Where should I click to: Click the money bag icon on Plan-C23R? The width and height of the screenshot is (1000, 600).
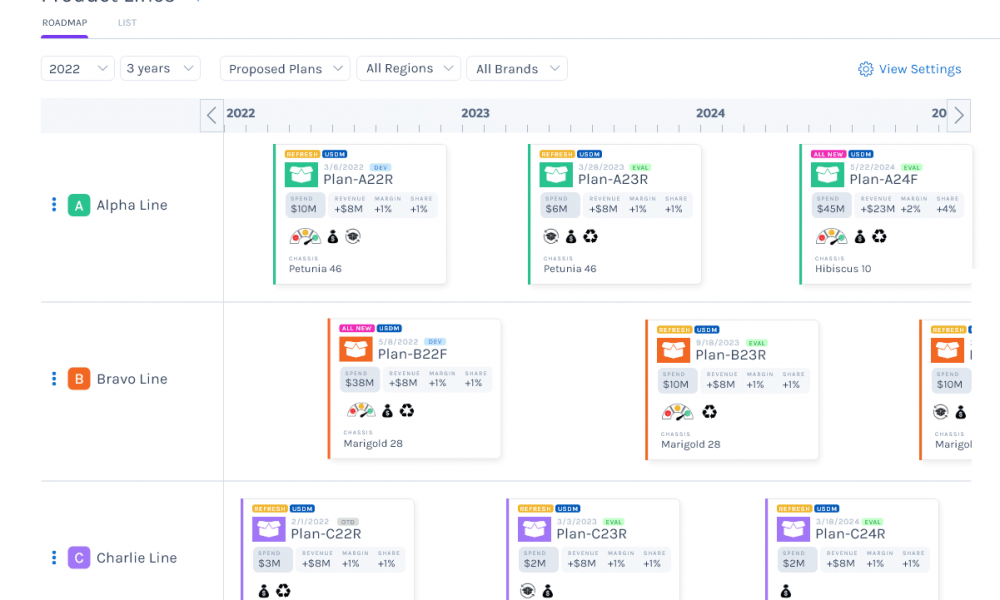pos(548,592)
